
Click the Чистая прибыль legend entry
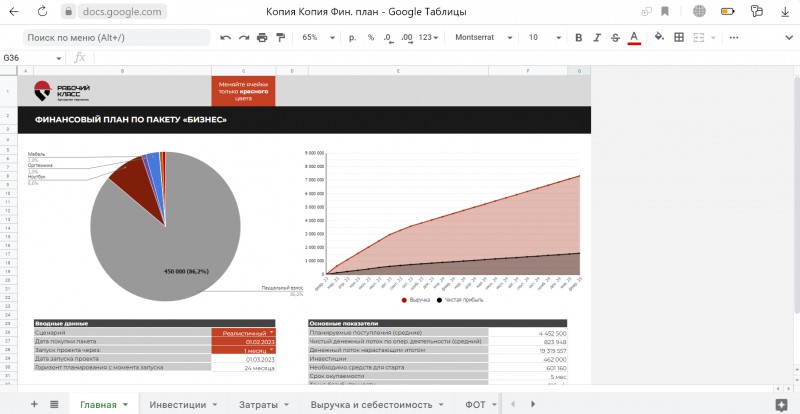click(x=459, y=300)
